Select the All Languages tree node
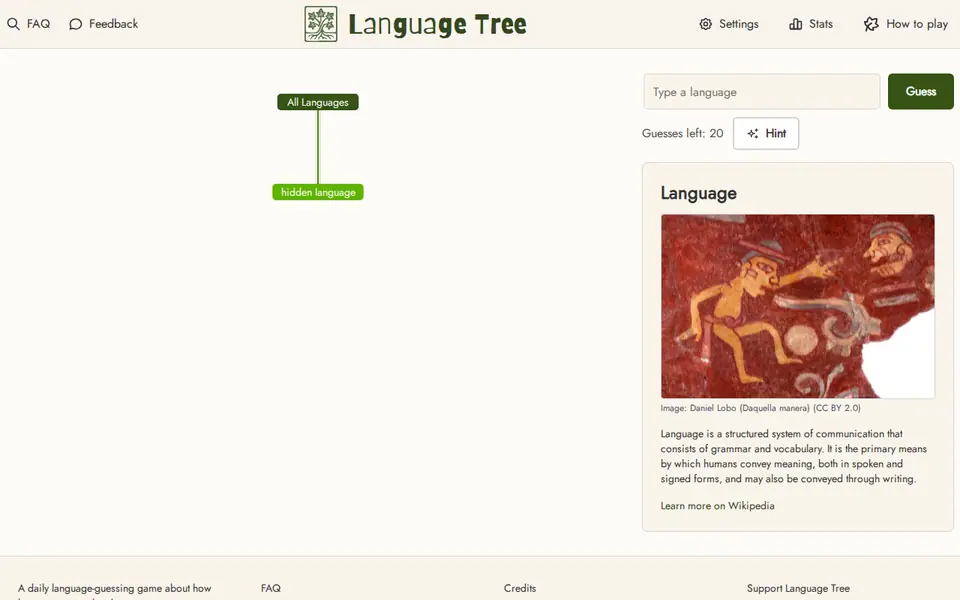This screenshot has width=960, height=600. [x=318, y=102]
